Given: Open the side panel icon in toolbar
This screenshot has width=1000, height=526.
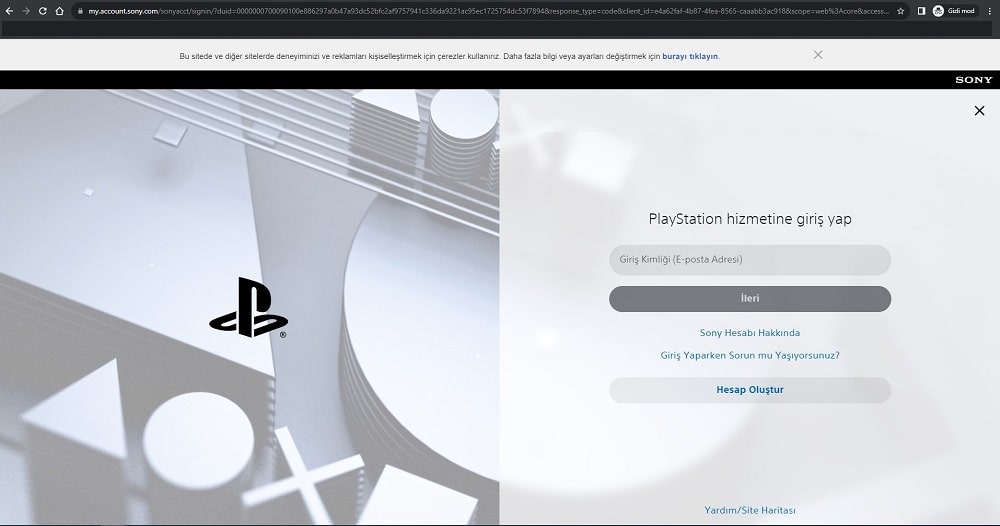Looking at the screenshot, I should click(921, 11).
